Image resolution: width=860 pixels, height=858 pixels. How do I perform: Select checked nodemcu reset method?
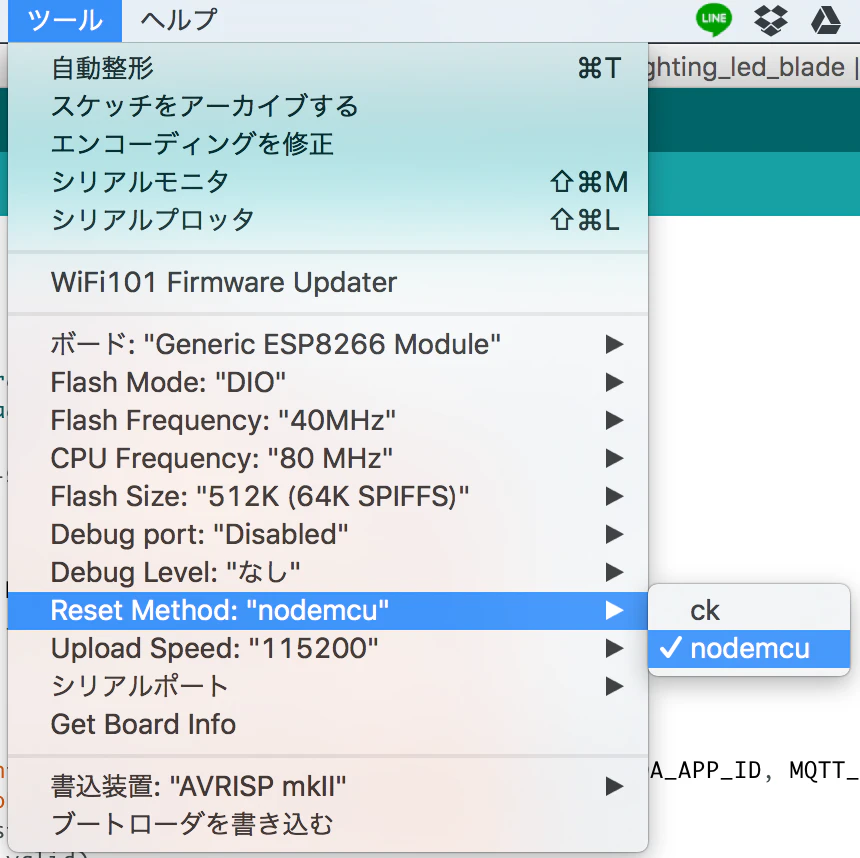749,649
